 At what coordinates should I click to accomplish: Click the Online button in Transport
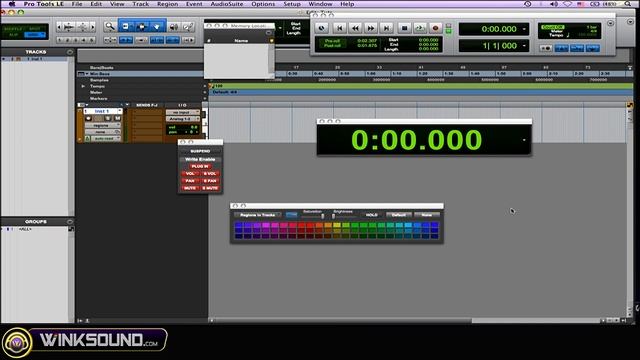(x=322, y=28)
